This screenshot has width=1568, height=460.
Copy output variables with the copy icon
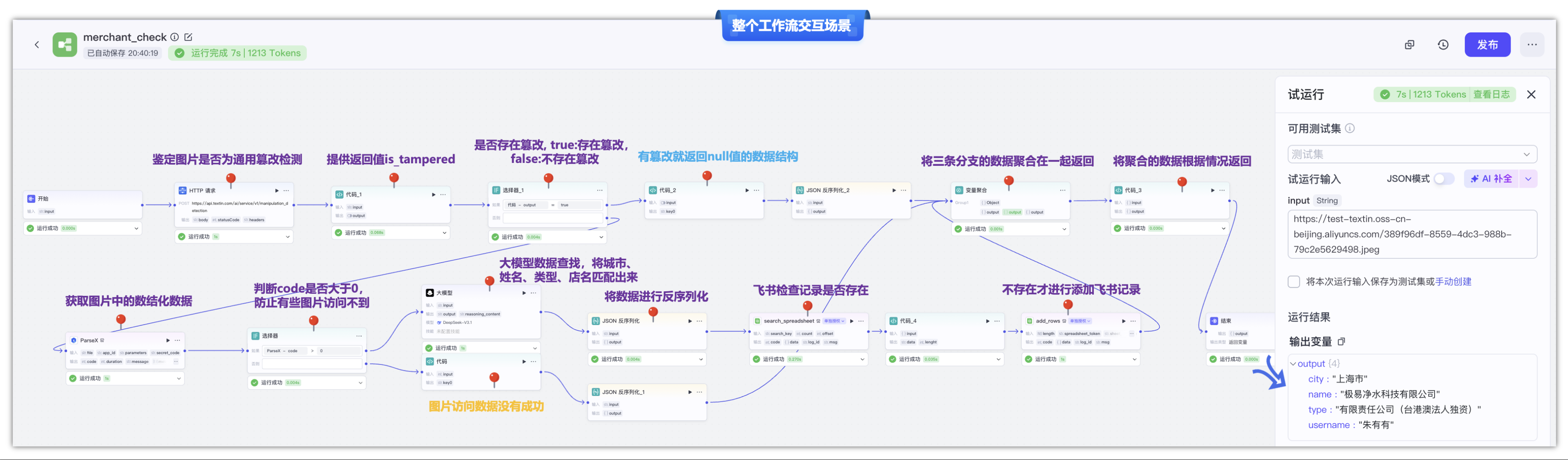pos(1341,341)
